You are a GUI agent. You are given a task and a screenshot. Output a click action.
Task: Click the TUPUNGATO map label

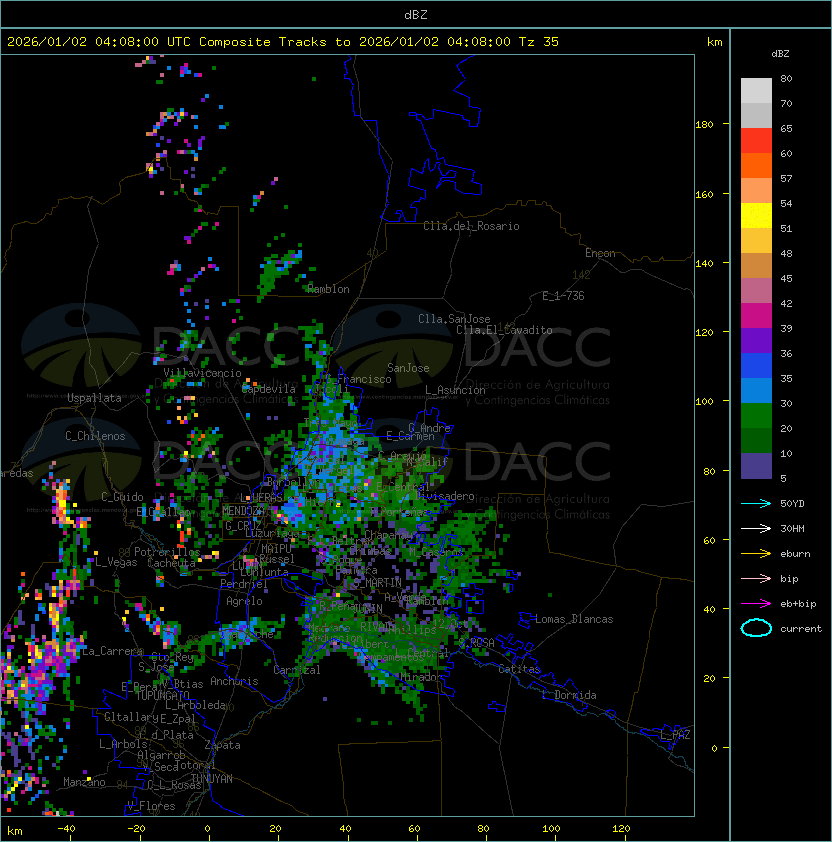(162, 695)
